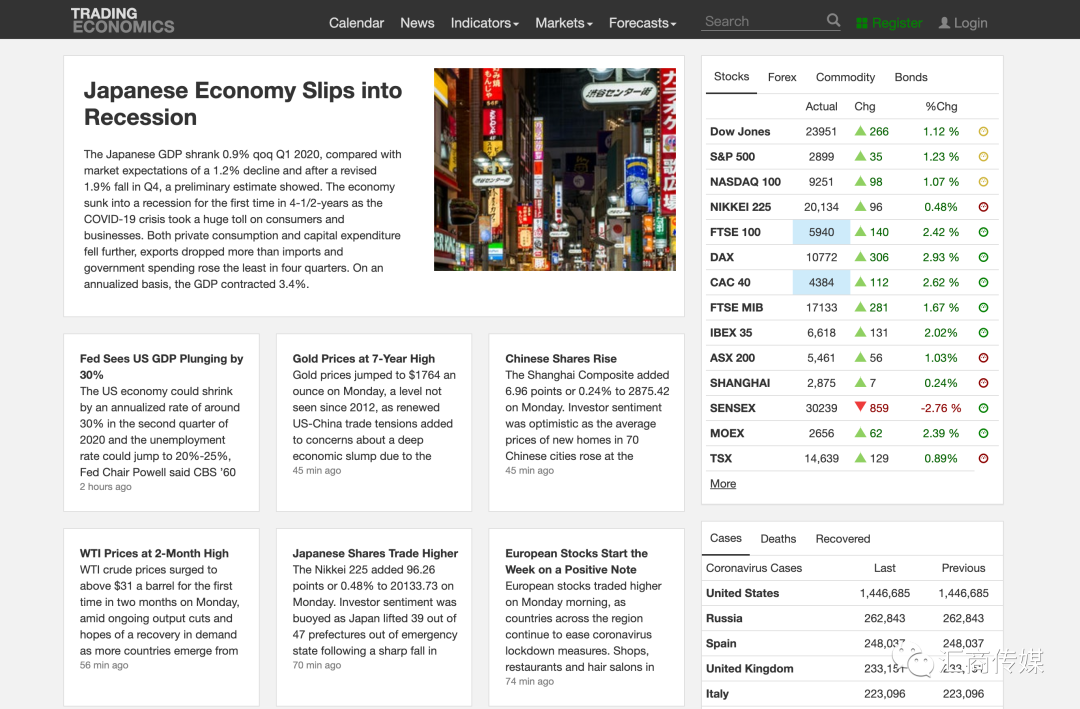The image size is (1080, 709).
Task: Click the FTSE 100 index name
Action: [735, 232]
